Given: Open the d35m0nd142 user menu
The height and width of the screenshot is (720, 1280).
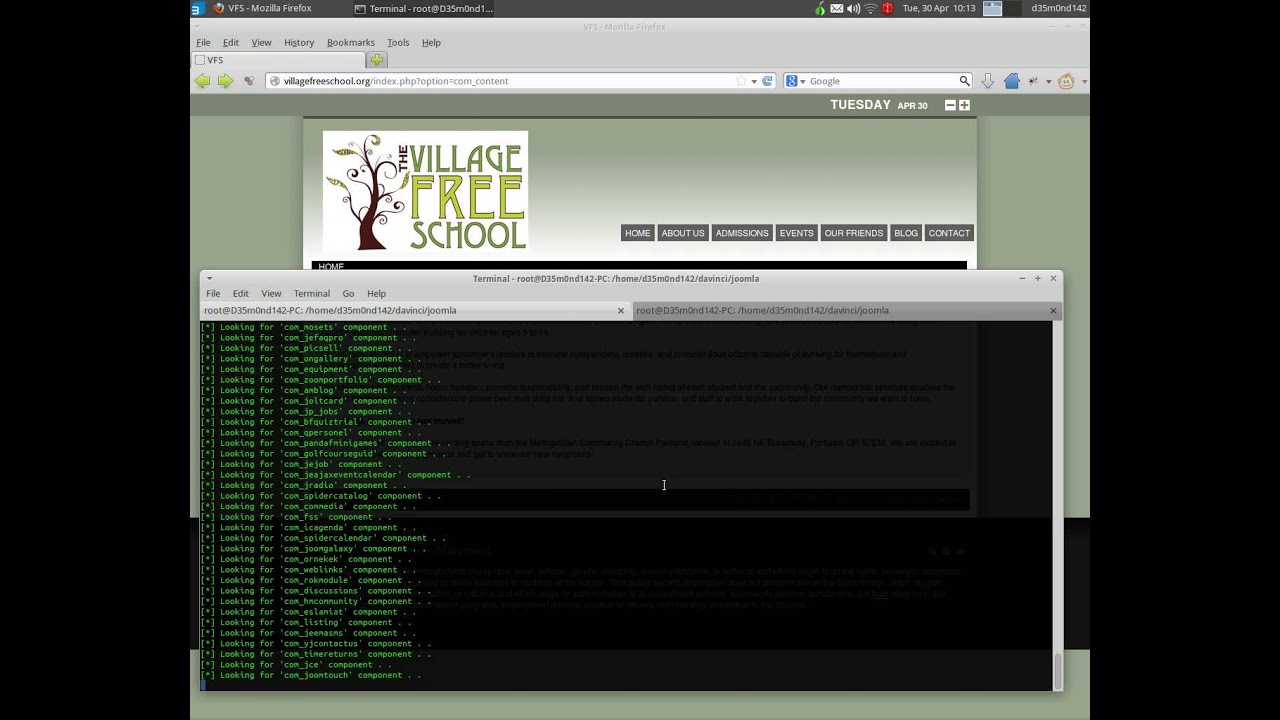Looking at the screenshot, I should pyautogui.click(x=1059, y=8).
